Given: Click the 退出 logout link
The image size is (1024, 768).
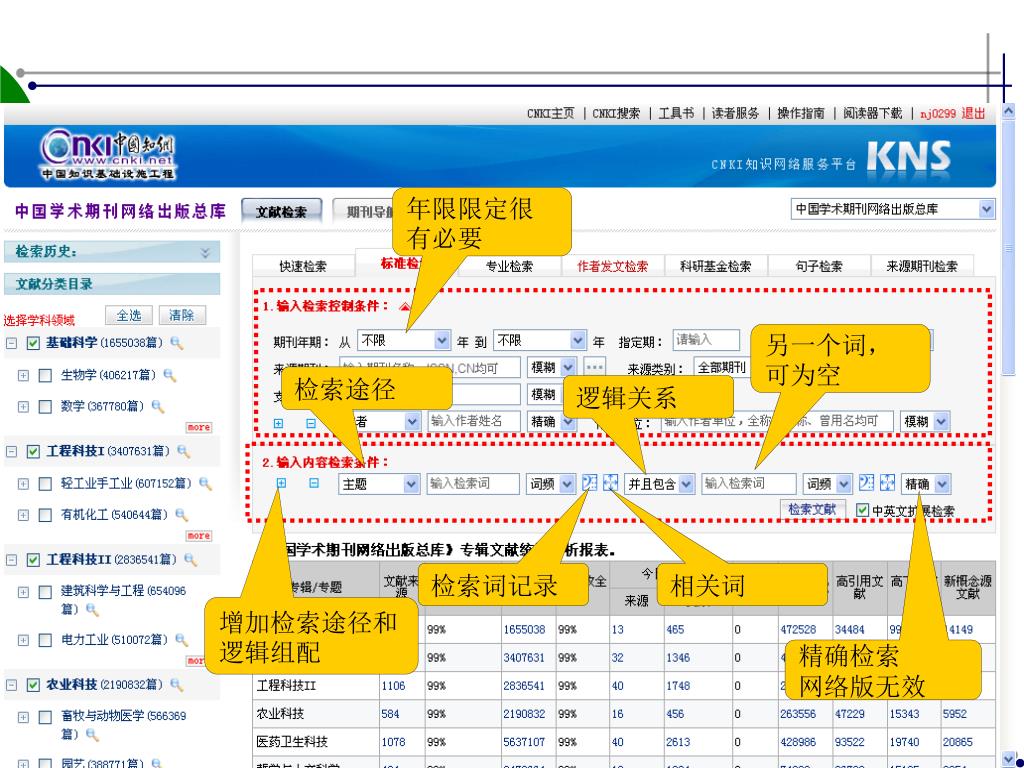Looking at the screenshot, I should point(973,114).
